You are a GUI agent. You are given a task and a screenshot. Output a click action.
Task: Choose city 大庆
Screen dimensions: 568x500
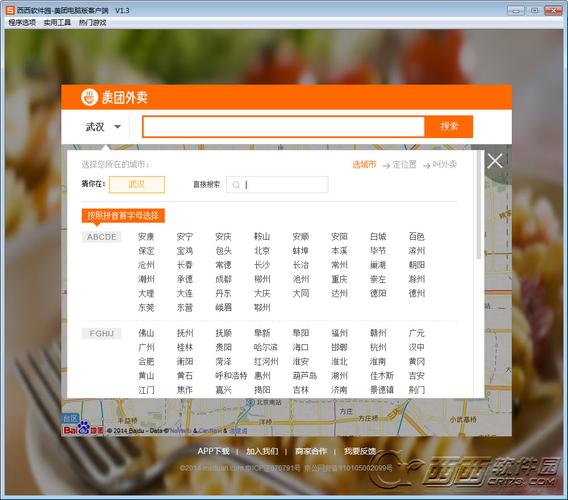(262, 293)
